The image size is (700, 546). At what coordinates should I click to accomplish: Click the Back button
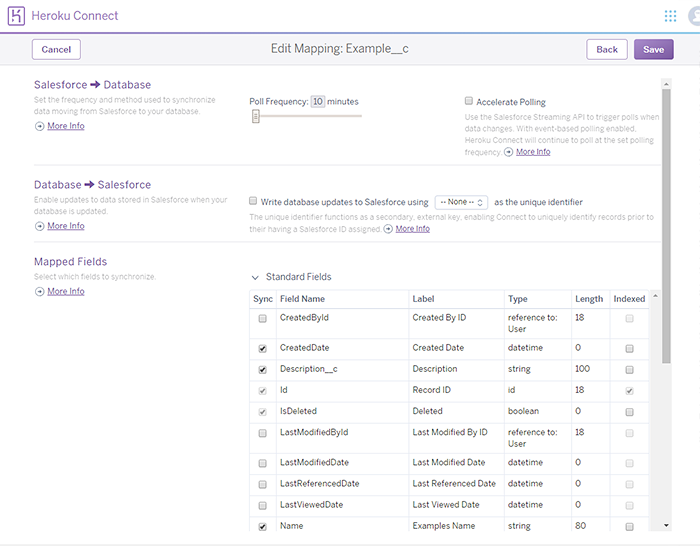pyautogui.click(x=607, y=50)
